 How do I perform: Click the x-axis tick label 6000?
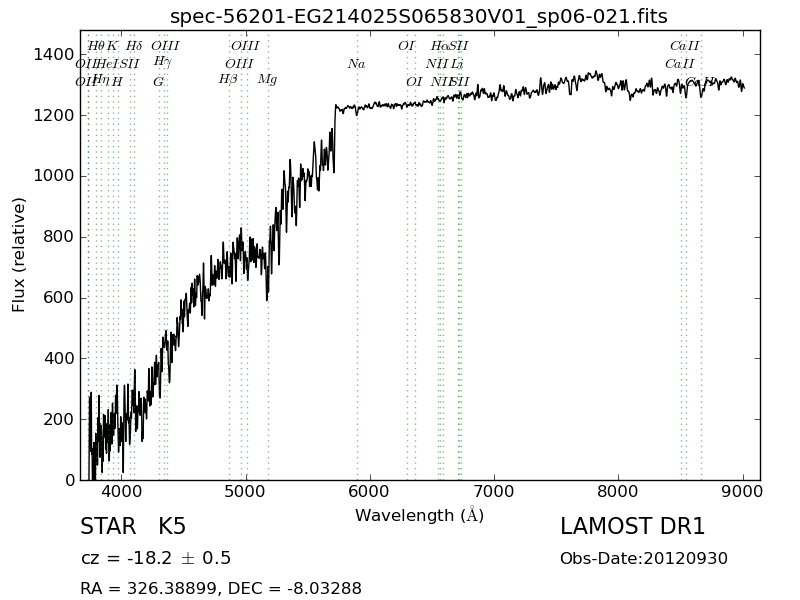370,492
